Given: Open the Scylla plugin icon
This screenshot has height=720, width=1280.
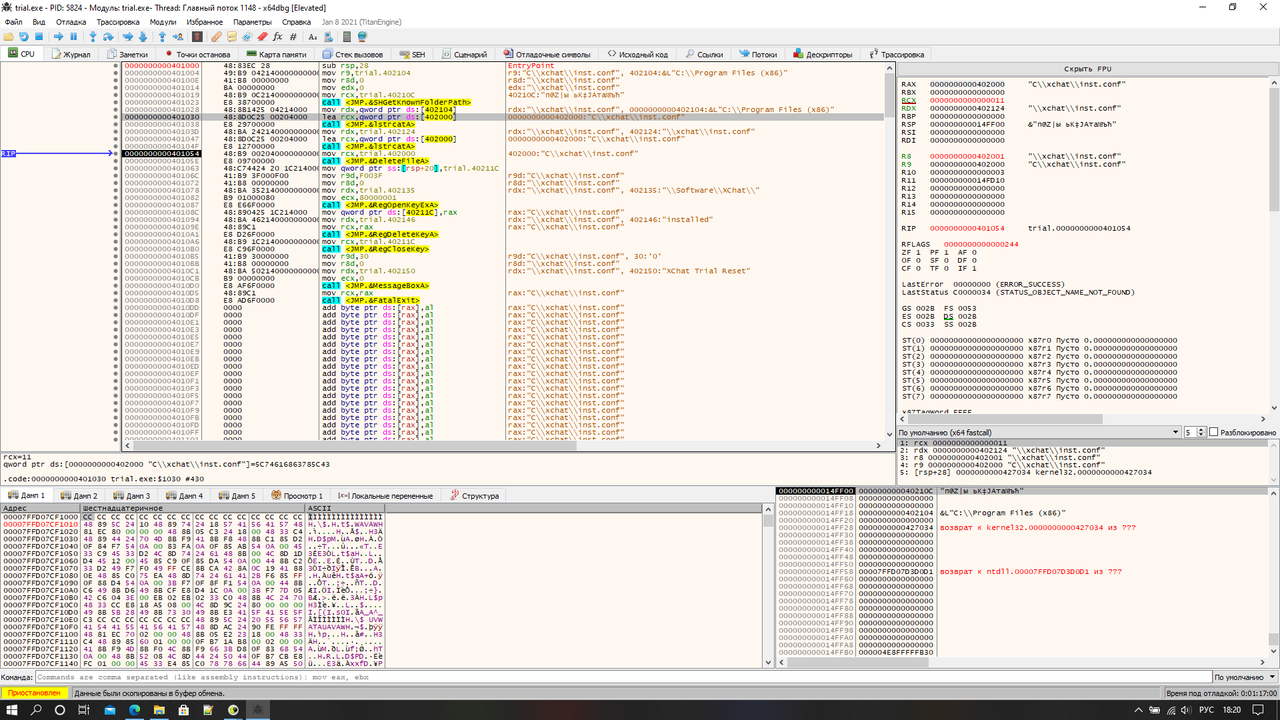Looking at the screenshot, I should pyautogui.click(x=197, y=36).
